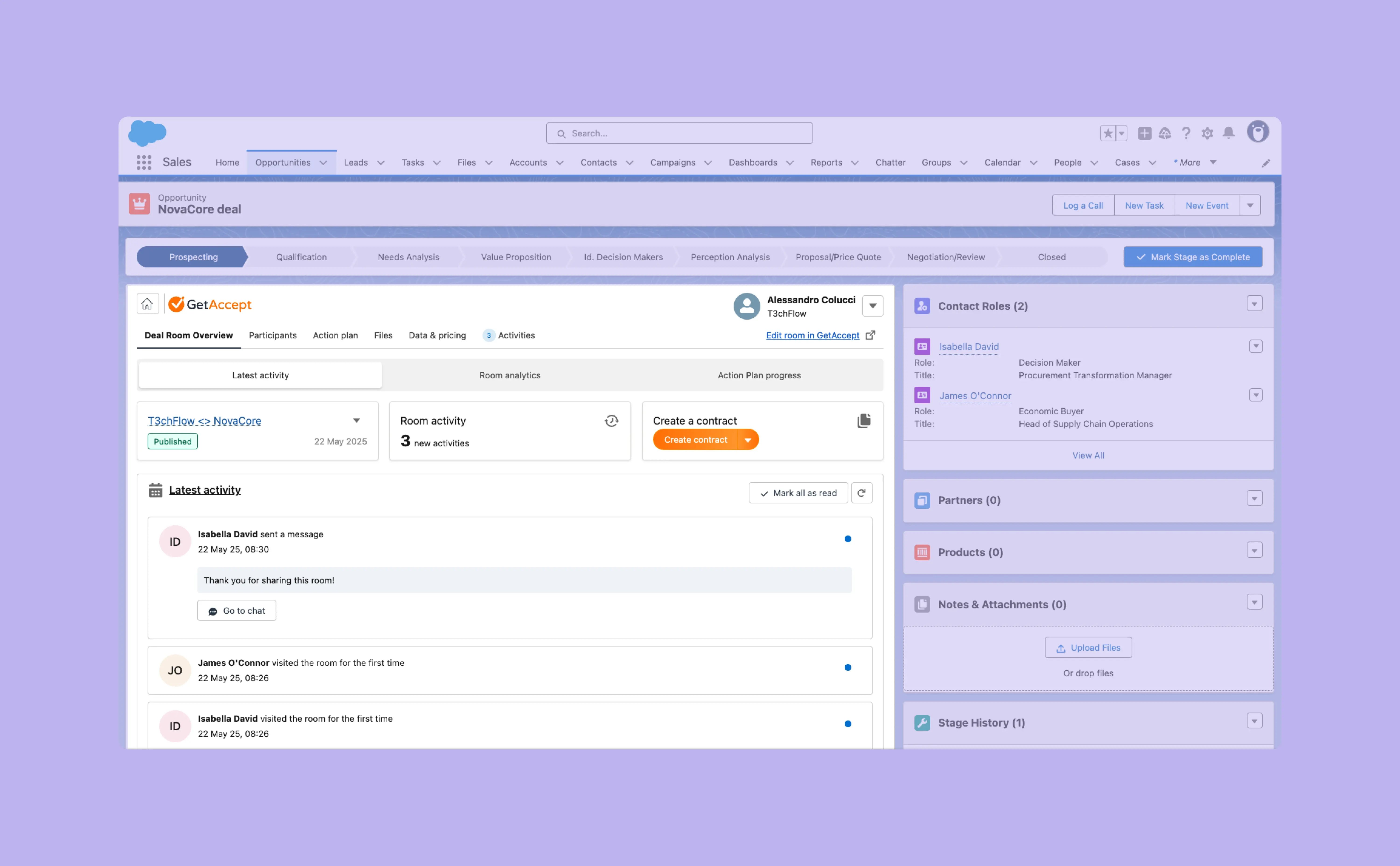
Task: Click the Create a contract document icon
Action: click(864, 421)
